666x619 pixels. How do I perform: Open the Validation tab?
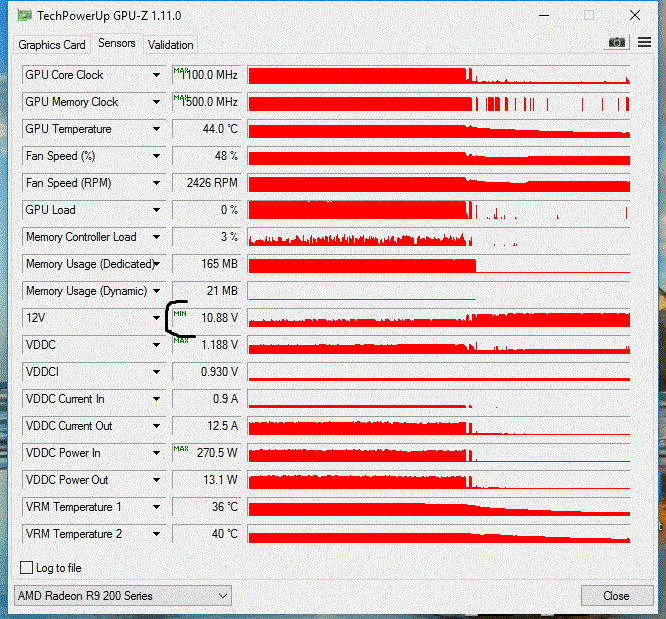[x=170, y=45]
